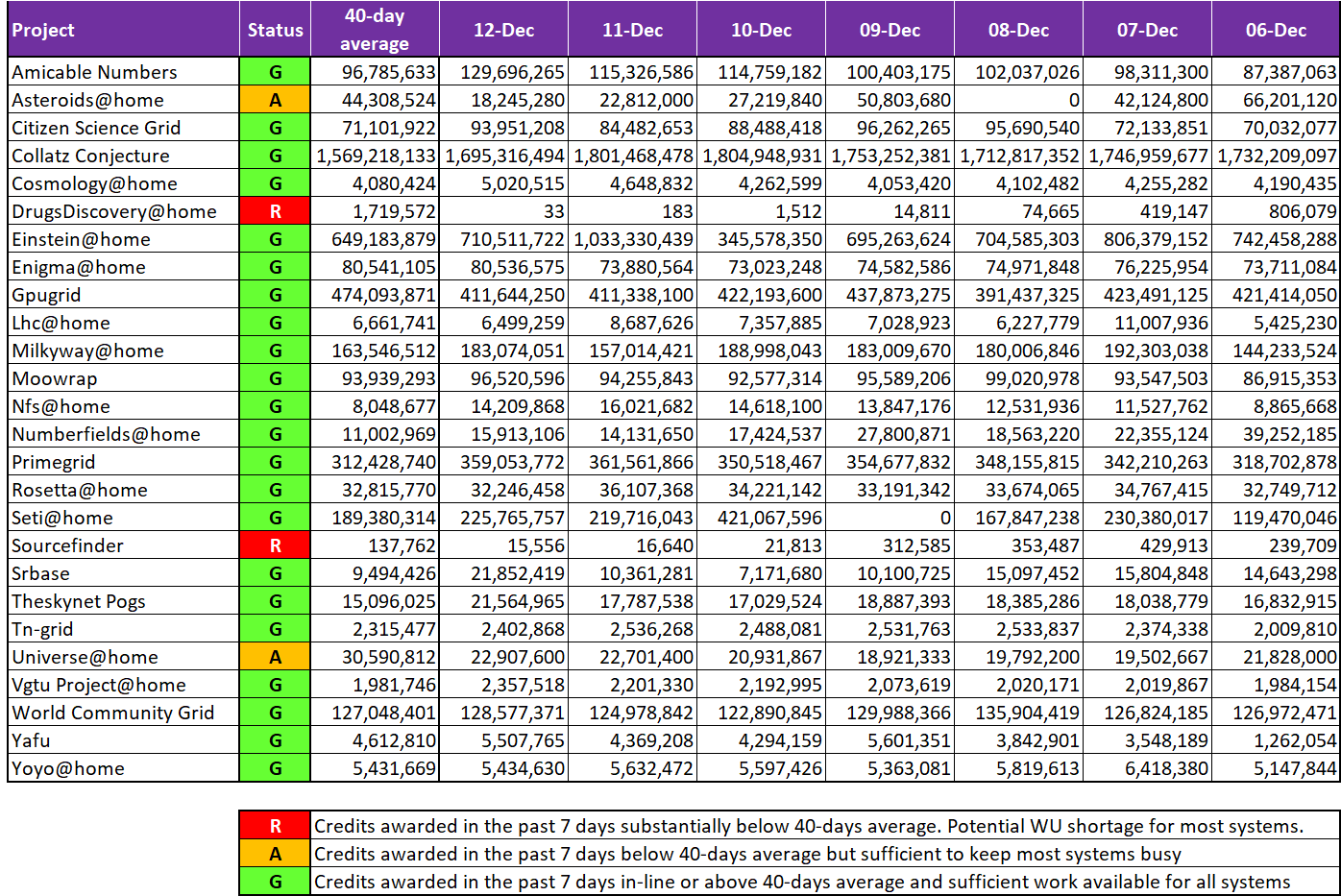Click the 07-Dec column header
Viewport: 1341px width, 896px height.
(x=1147, y=30)
